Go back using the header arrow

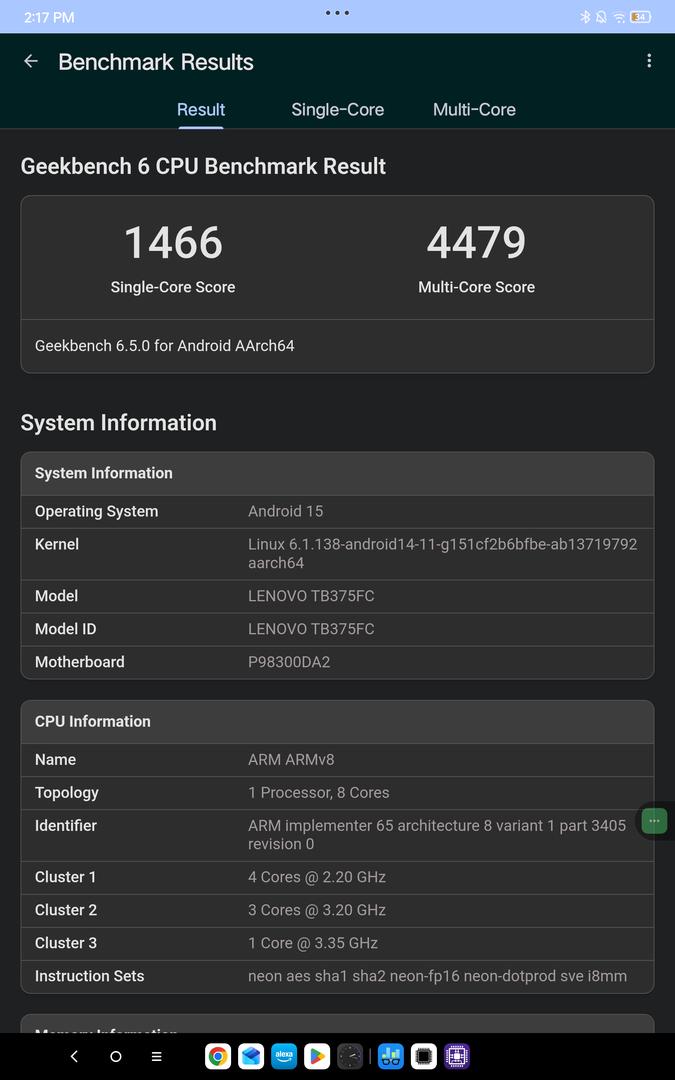pos(31,61)
